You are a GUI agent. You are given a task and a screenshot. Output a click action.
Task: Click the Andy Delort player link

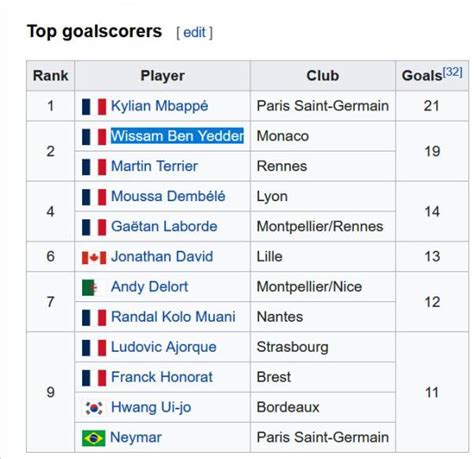point(149,287)
